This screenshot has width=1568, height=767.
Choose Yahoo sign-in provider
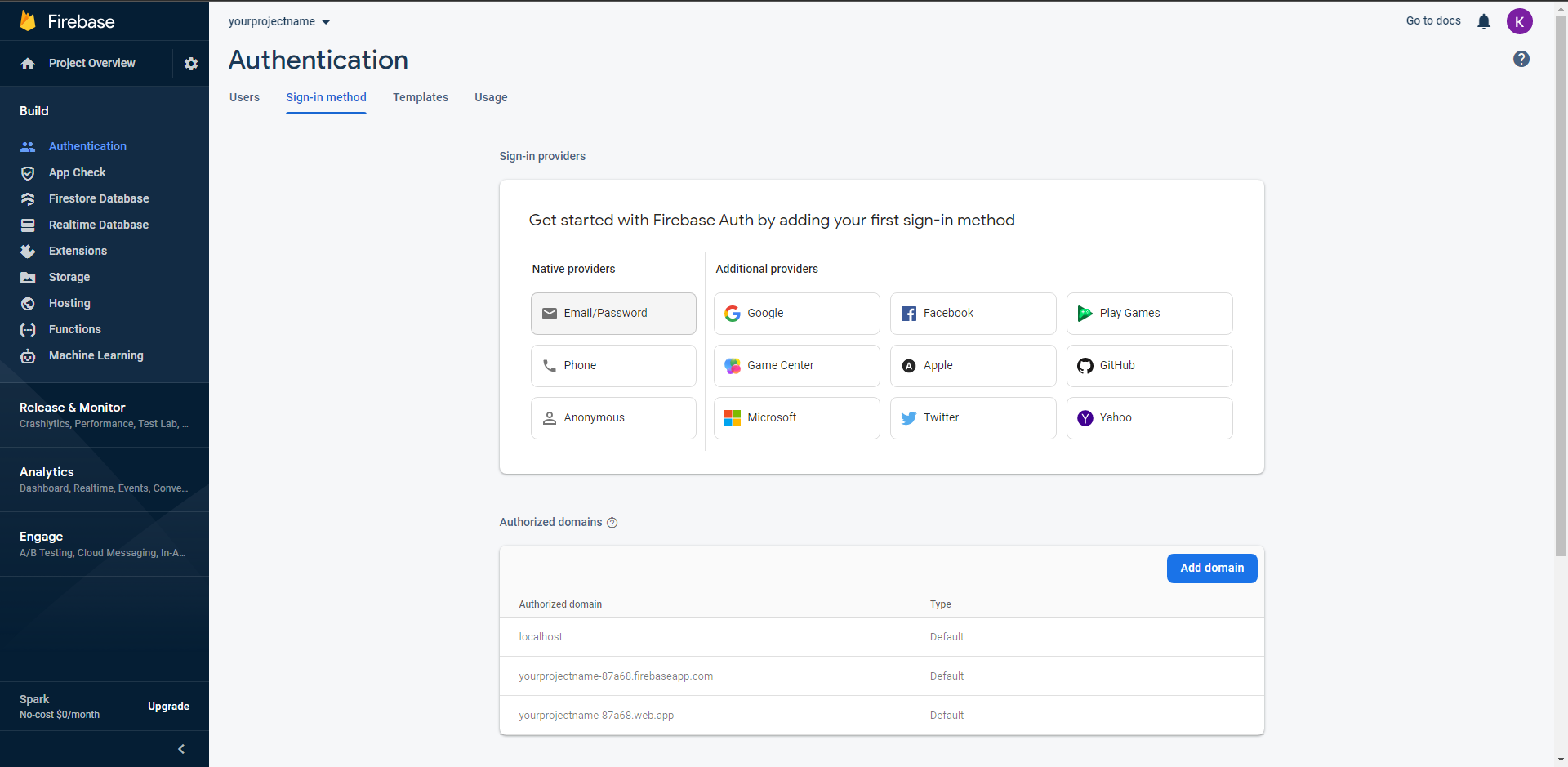pos(1150,418)
